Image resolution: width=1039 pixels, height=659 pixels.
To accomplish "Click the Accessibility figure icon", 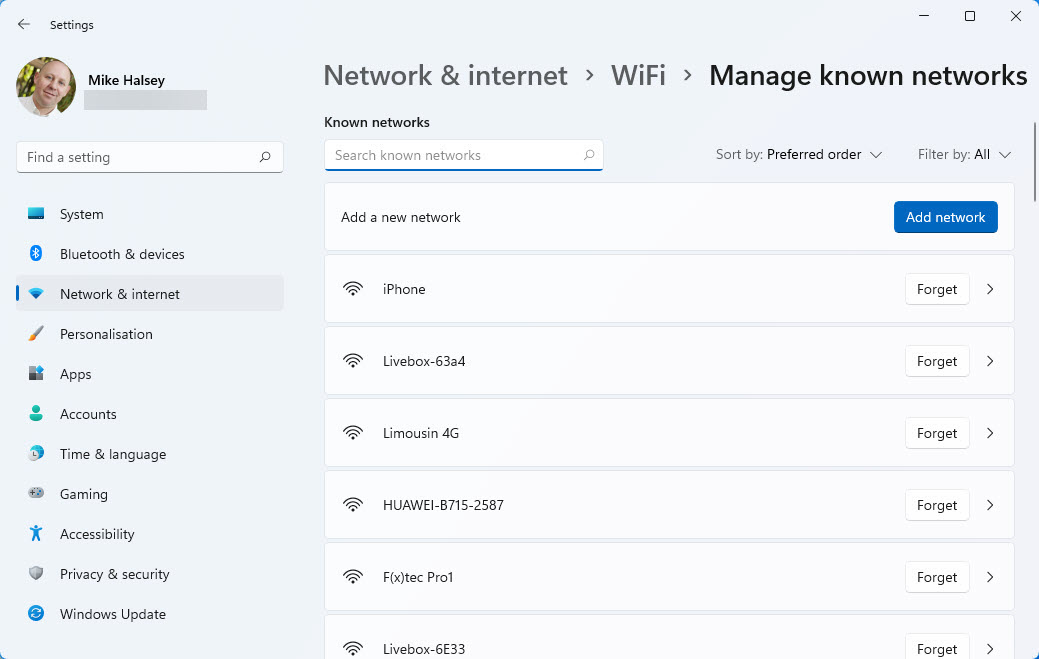I will [36, 534].
